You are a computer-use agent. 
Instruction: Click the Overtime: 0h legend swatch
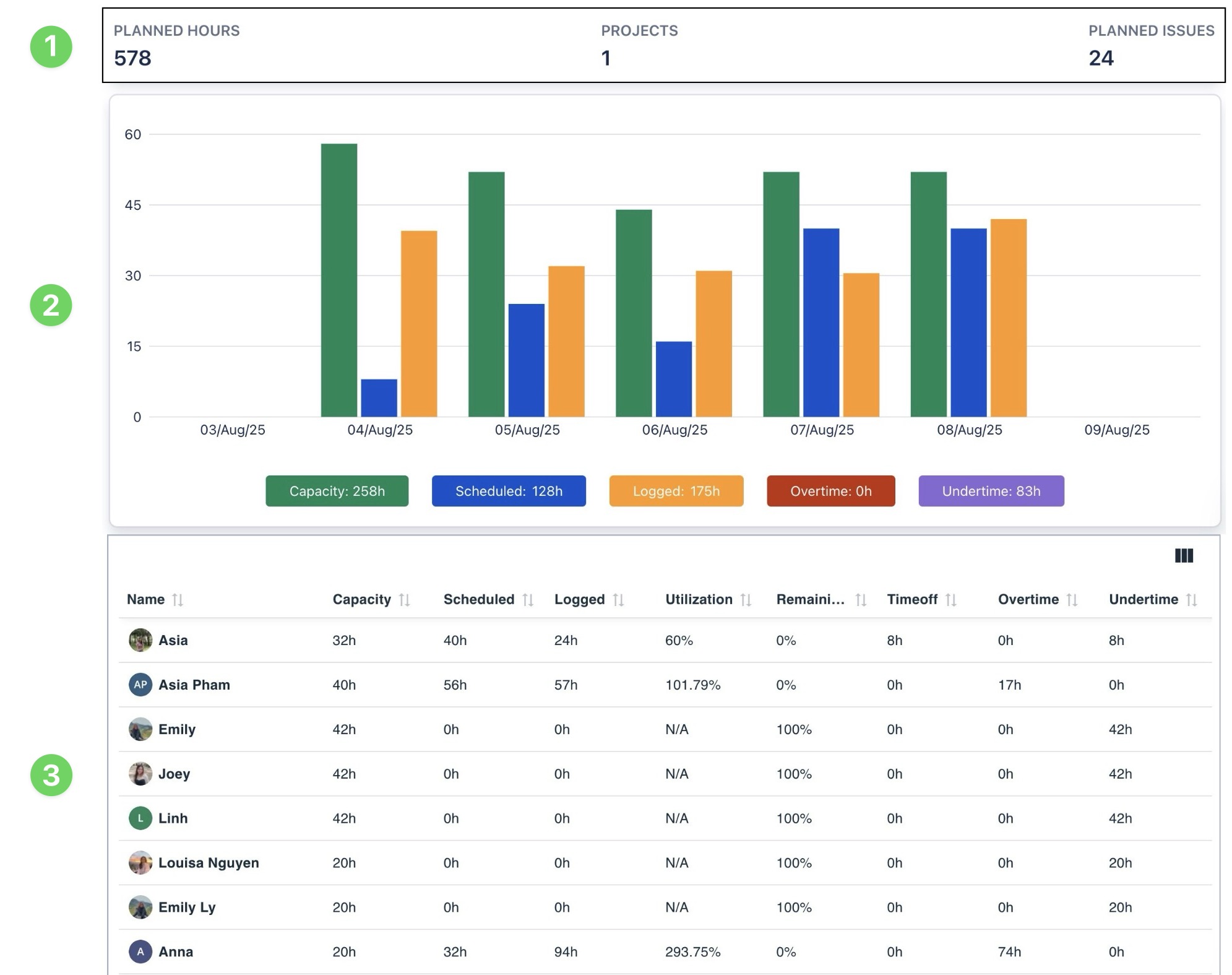[x=830, y=491]
